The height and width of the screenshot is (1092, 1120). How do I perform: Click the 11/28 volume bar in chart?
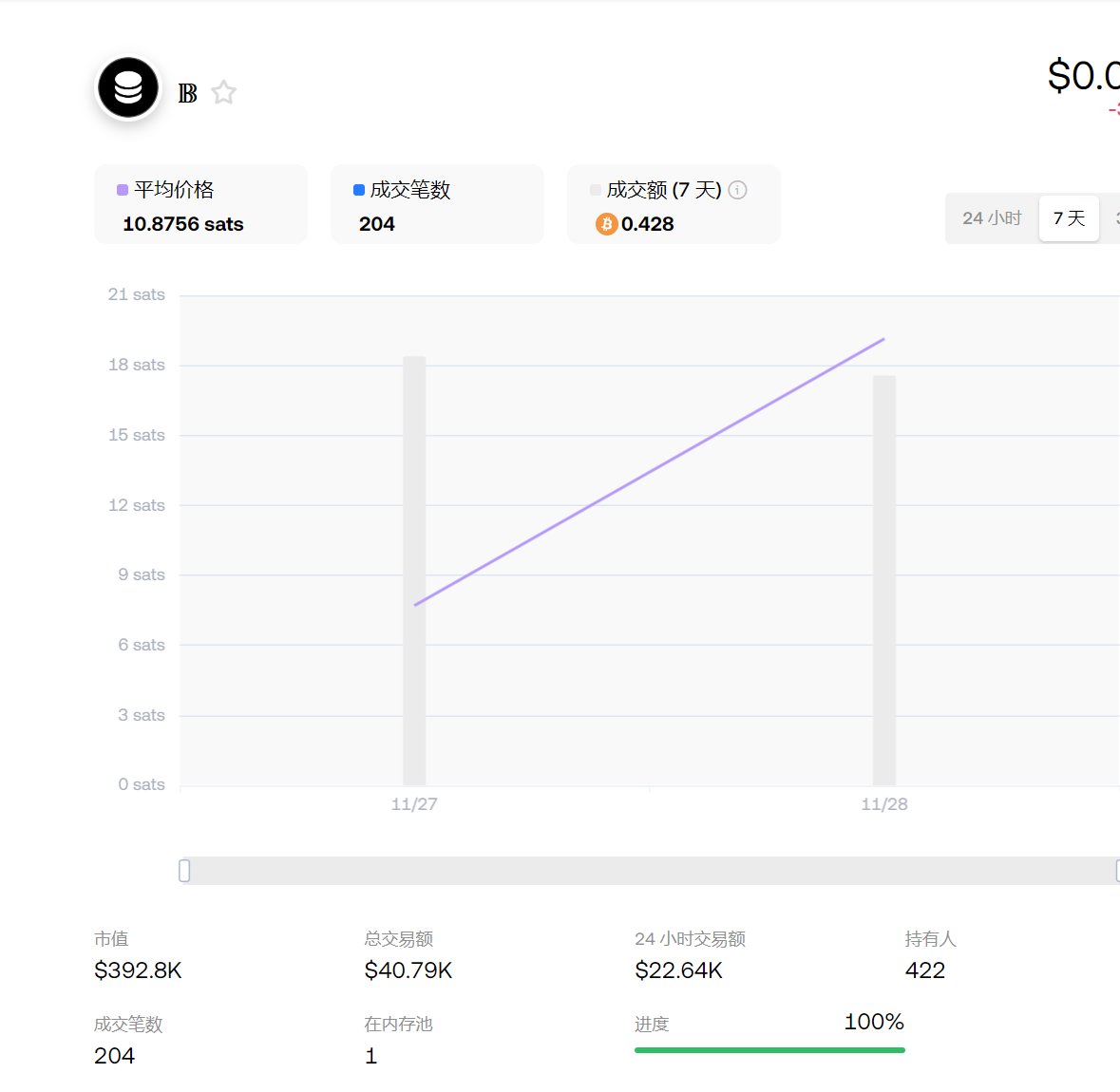[884, 580]
